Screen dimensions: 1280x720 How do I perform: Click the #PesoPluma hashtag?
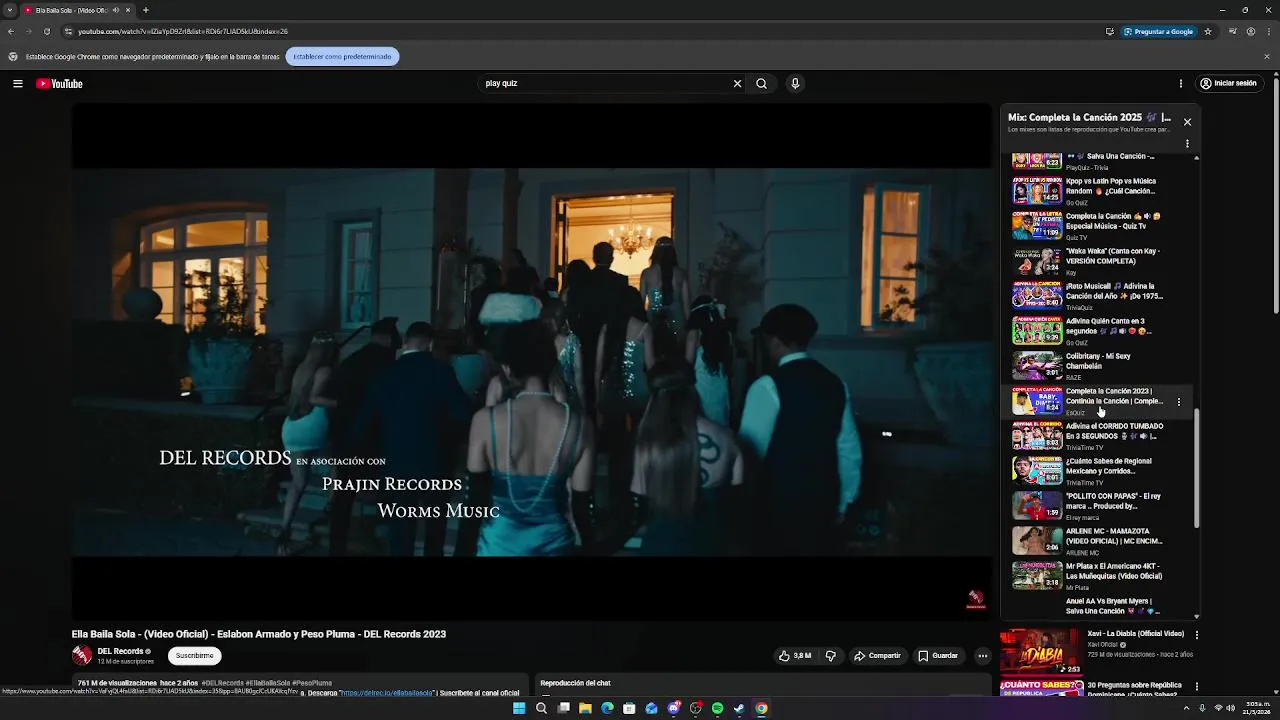click(x=312, y=683)
